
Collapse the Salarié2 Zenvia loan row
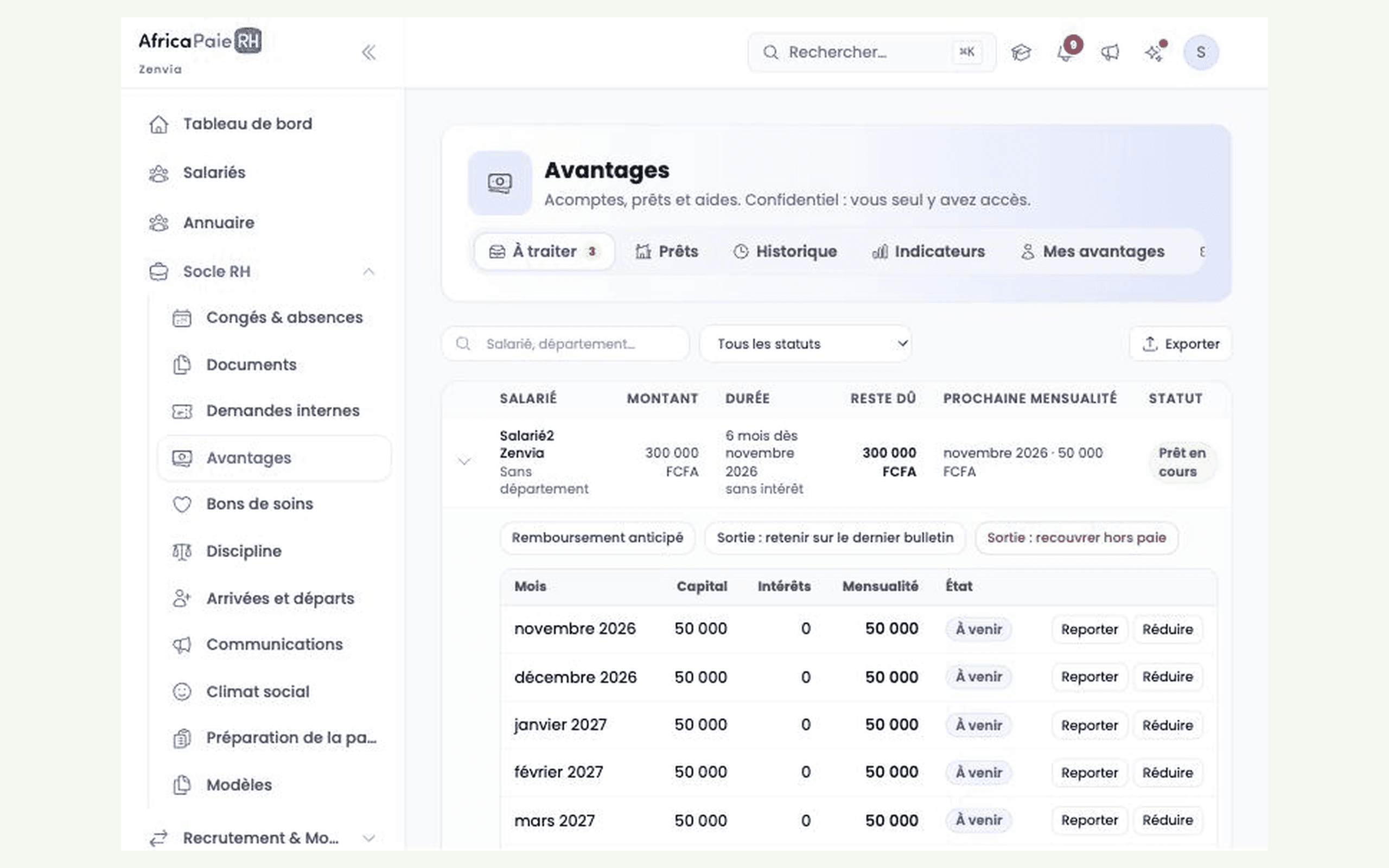(464, 461)
